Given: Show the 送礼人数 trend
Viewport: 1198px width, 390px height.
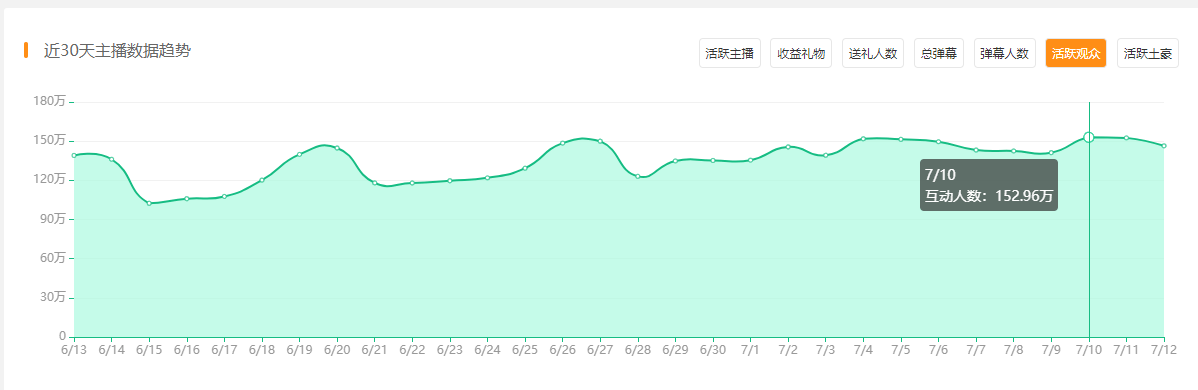Looking at the screenshot, I should click(x=873, y=54).
